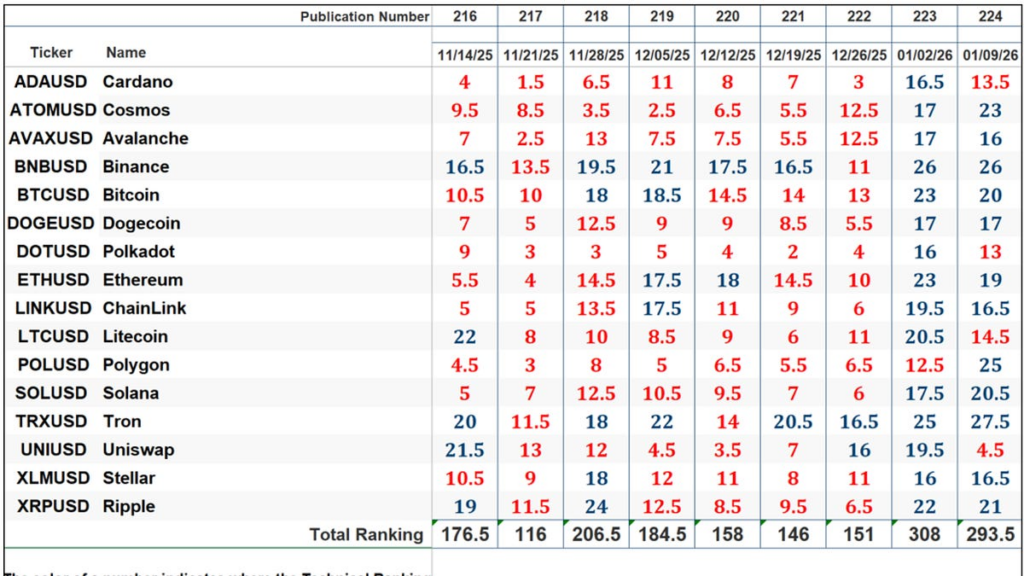Select the 158 total ranking cell

coord(728,534)
